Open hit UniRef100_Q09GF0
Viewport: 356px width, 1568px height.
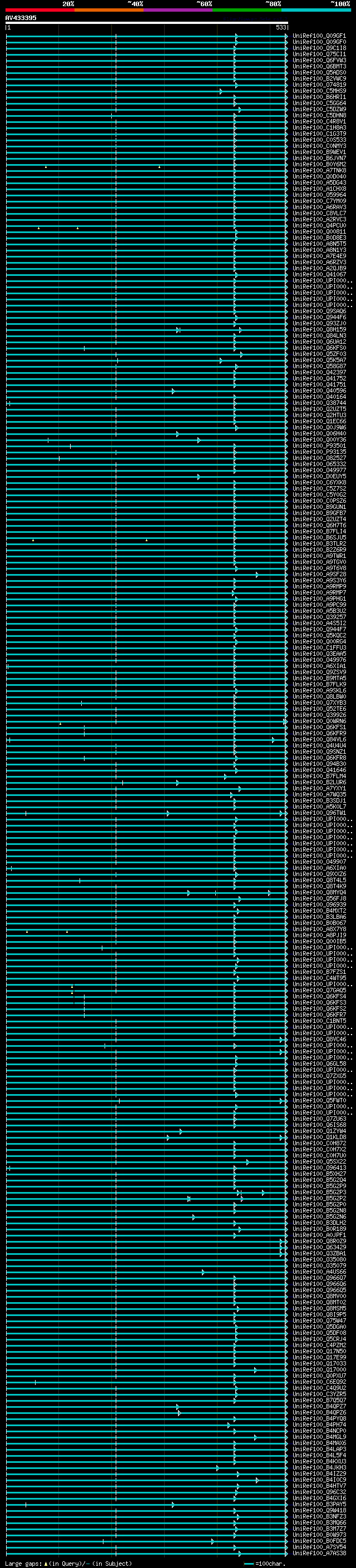point(319,42)
